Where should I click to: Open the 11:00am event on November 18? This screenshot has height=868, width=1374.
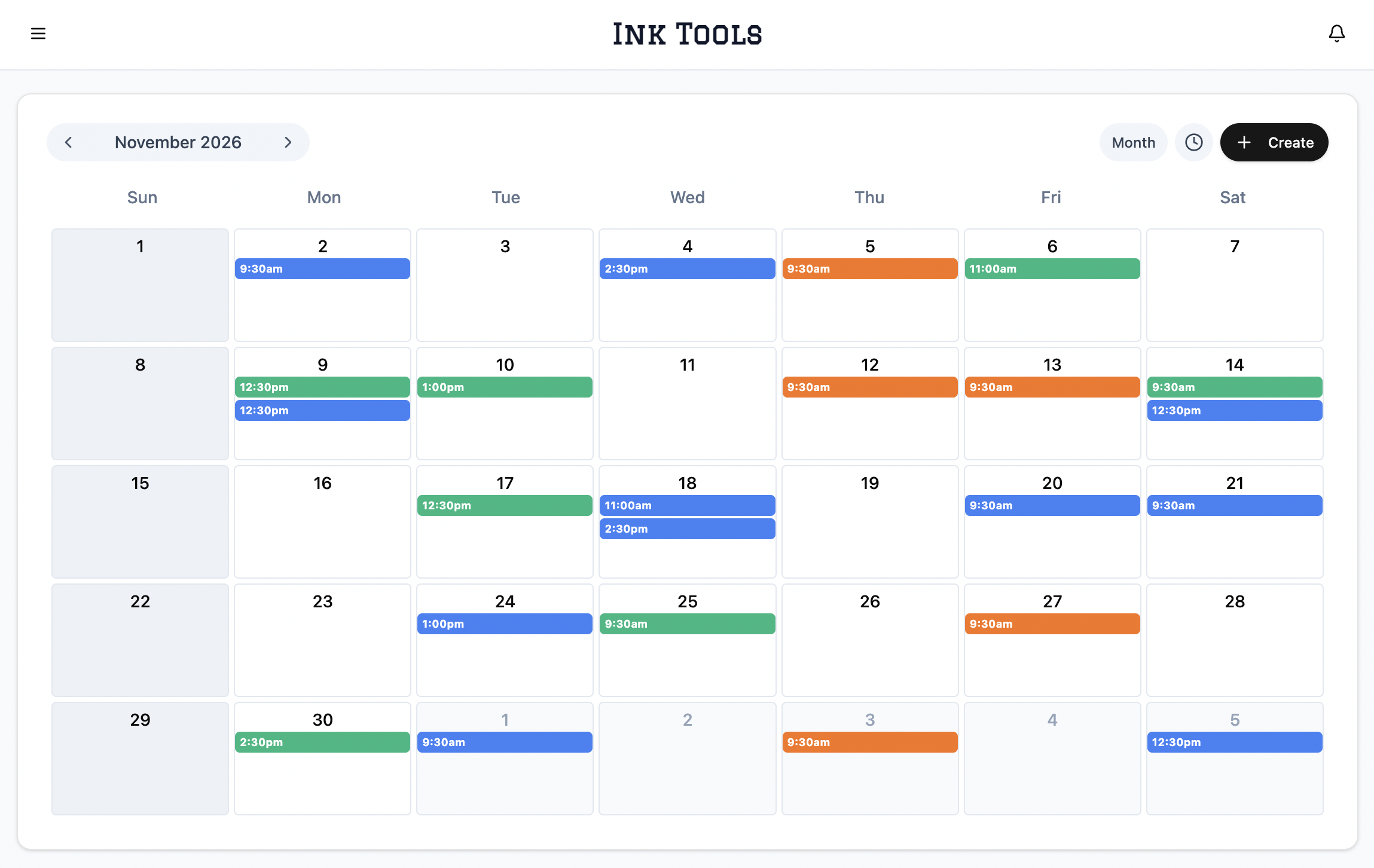pos(687,506)
